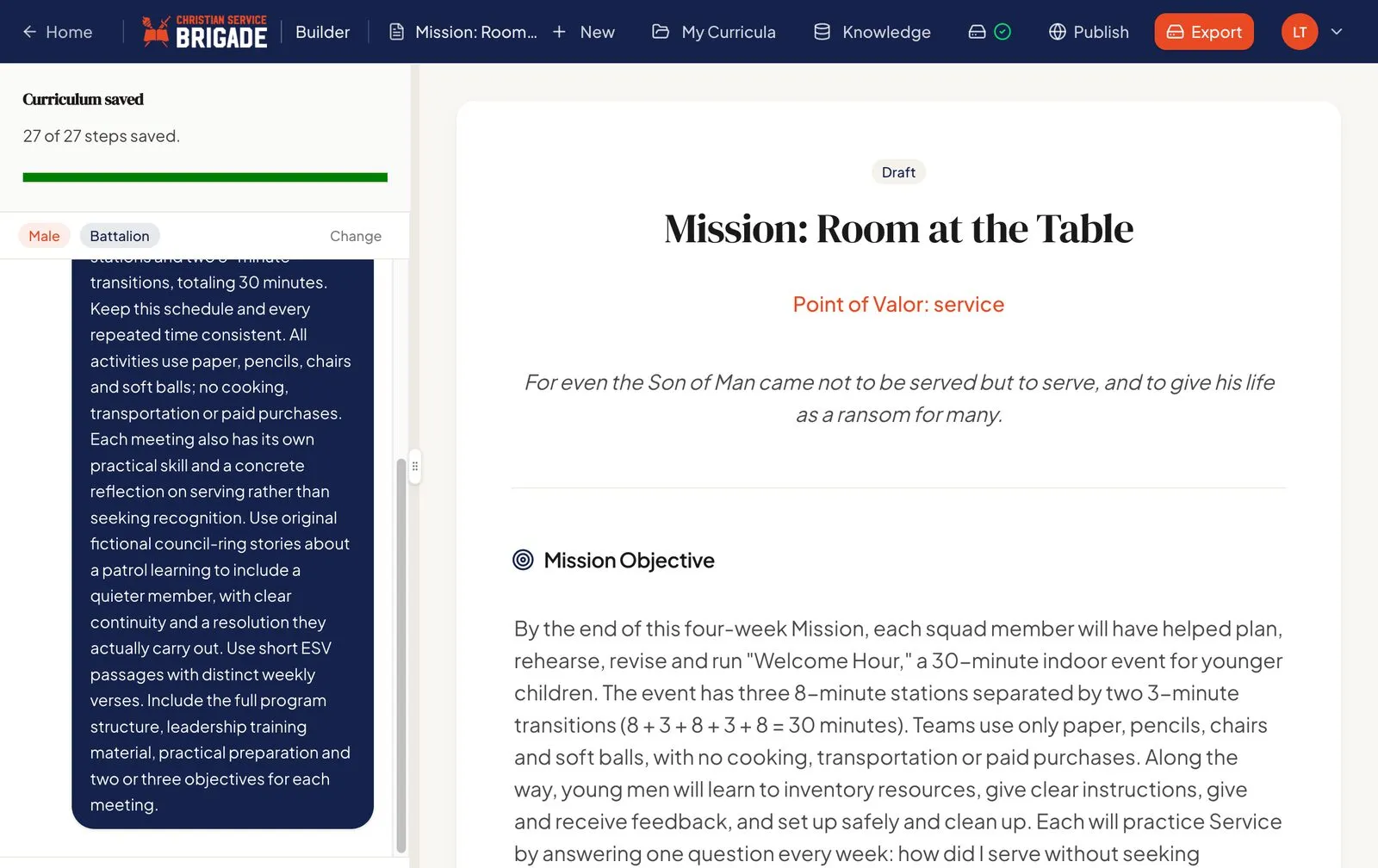
Task: Open the Mission: Room document tab
Action: click(463, 32)
